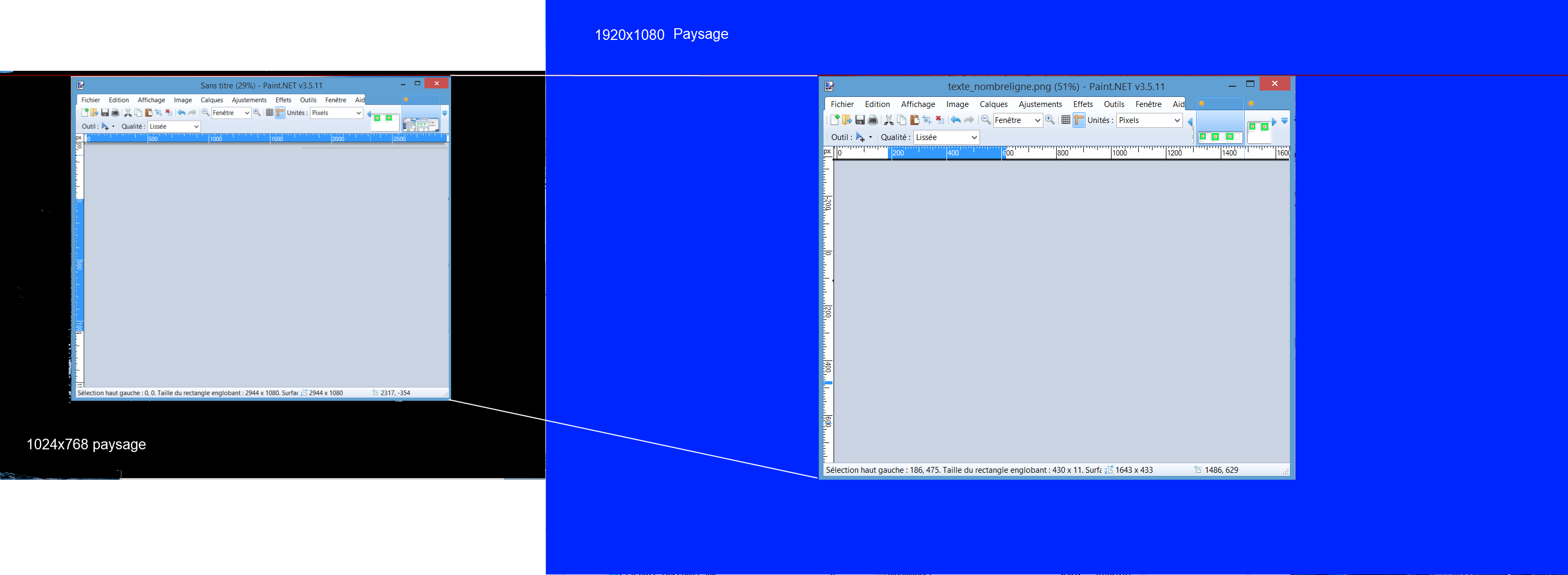
Task: Click Zoom out magnifier in texte_nombreligne.png window
Action: 985,120
